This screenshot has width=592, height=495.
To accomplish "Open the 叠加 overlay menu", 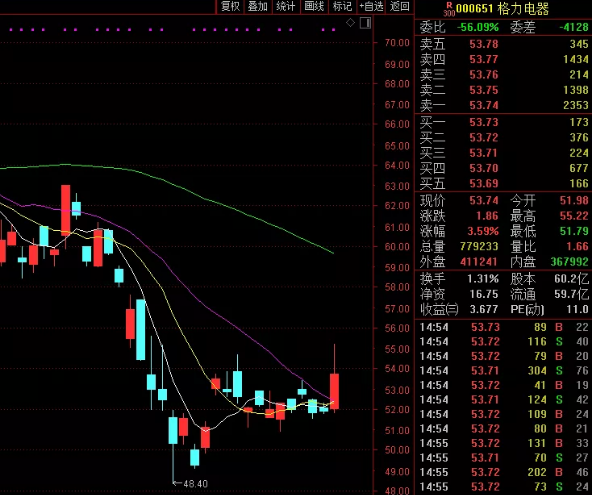I will pos(258,6).
